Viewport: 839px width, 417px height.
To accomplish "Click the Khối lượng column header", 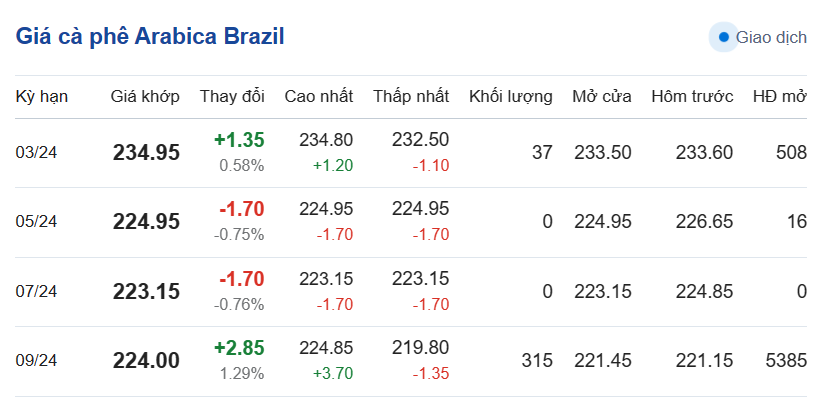I will click(510, 97).
